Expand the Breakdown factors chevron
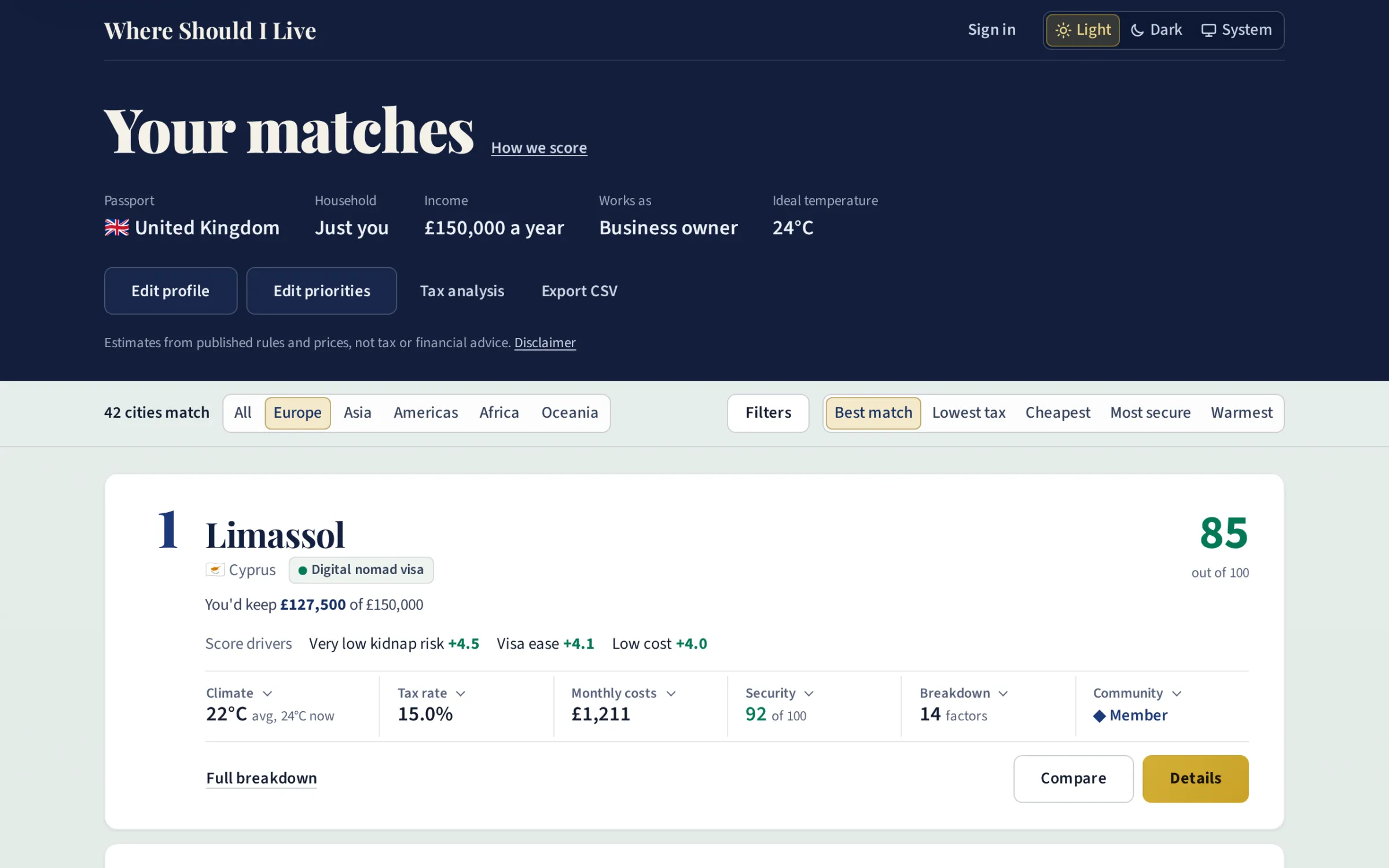This screenshot has width=1389, height=868. tap(1004, 693)
